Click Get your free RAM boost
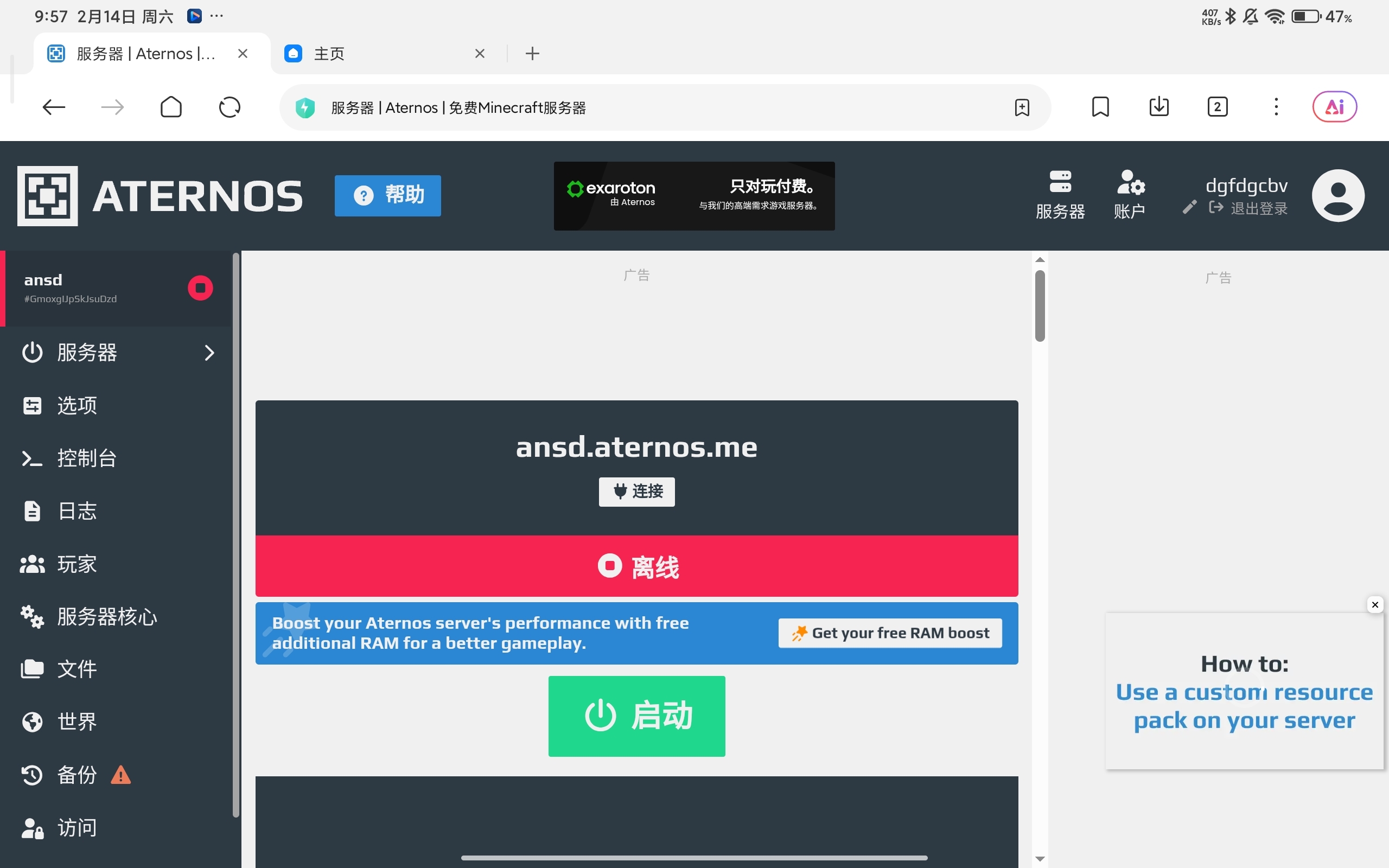Viewport: 1389px width, 868px height. click(890, 633)
